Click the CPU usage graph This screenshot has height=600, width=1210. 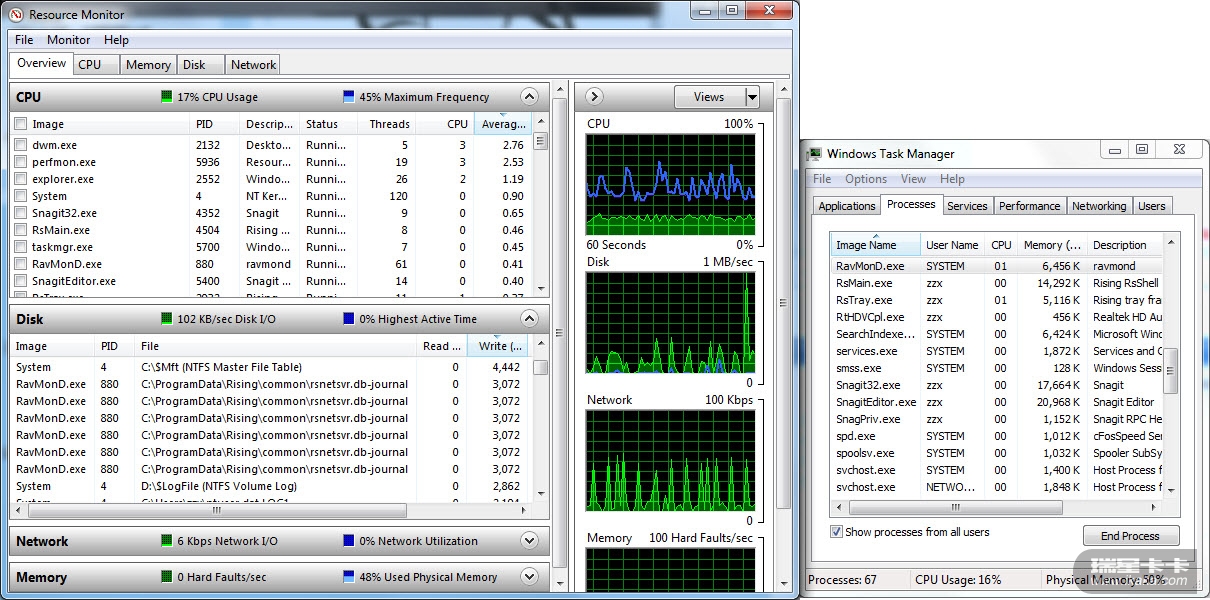669,185
